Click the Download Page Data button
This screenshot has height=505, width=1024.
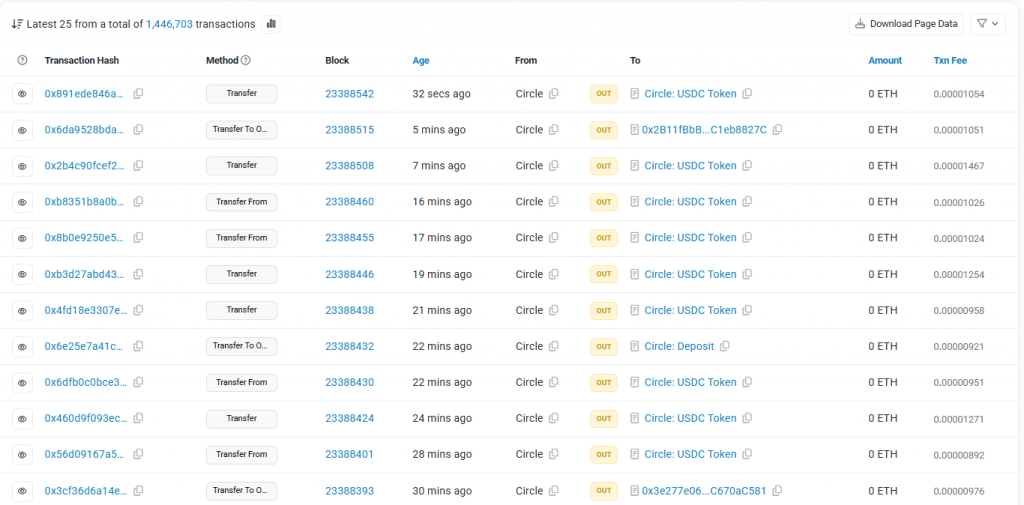[906, 24]
